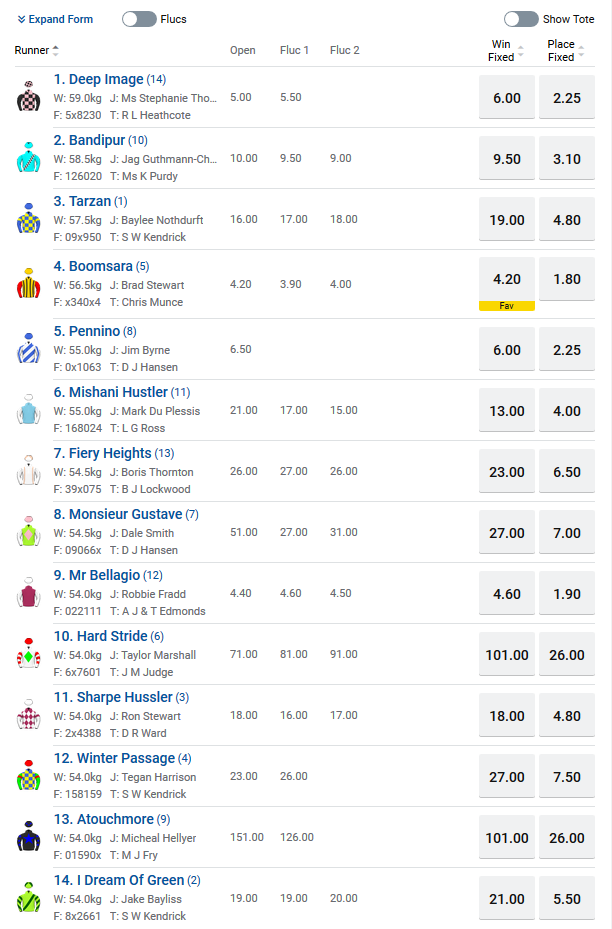
Task: Toggle the Flucs switch on
Action: [139, 19]
